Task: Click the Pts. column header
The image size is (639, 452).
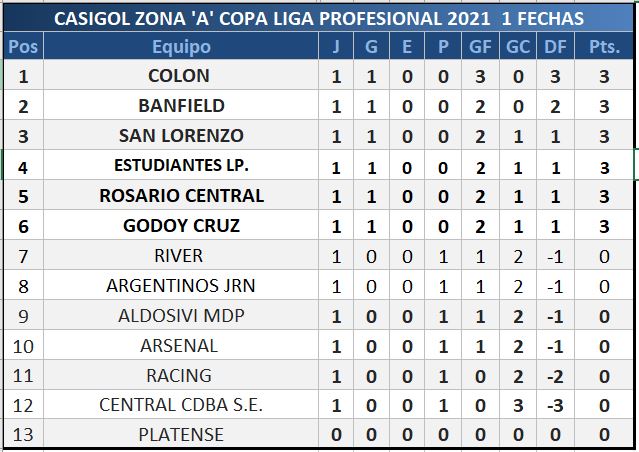Action: tap(603, 47)
